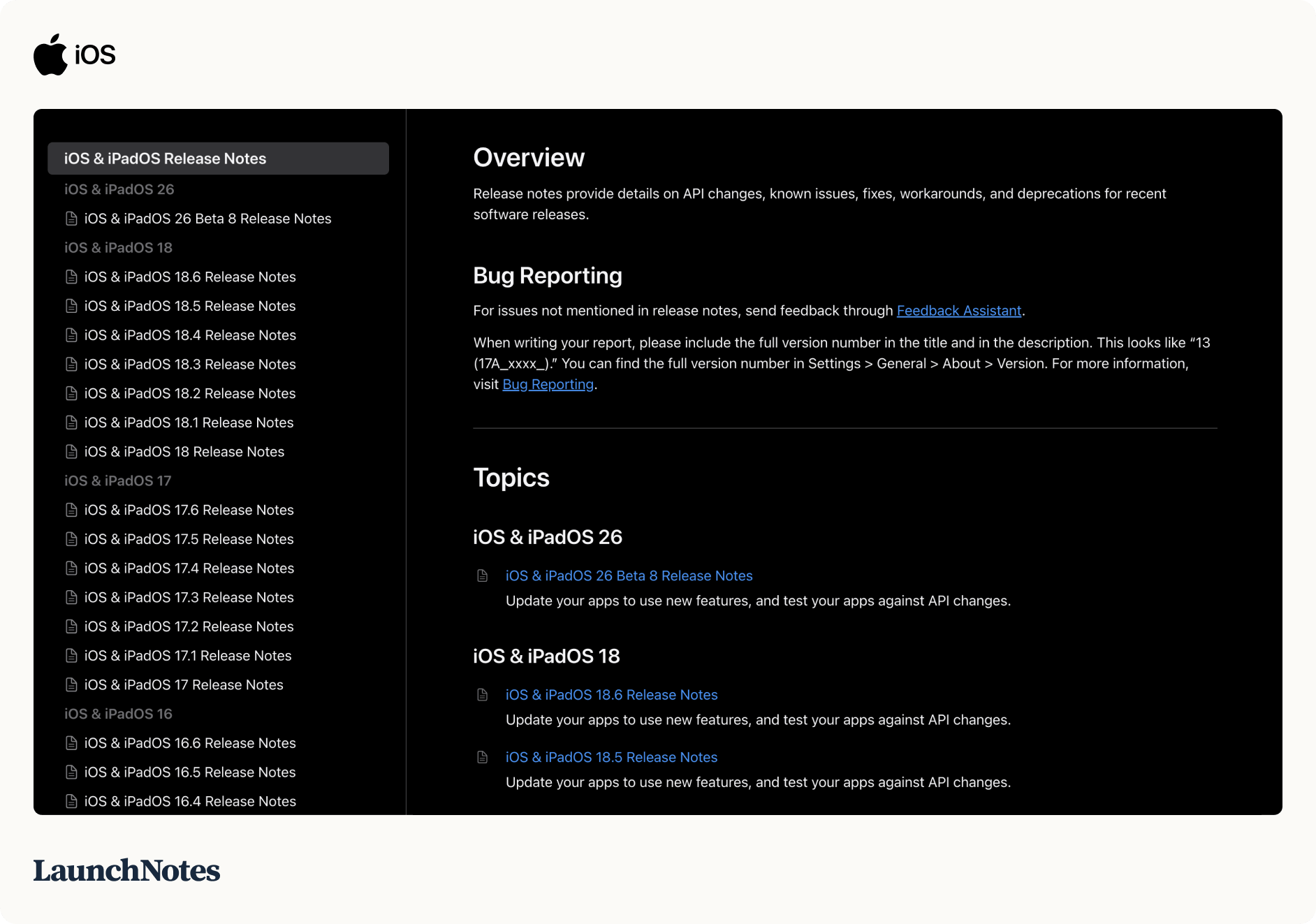Open iOS & iPadOS 17.4 Release Notes in sidebar

click(189, 569)
